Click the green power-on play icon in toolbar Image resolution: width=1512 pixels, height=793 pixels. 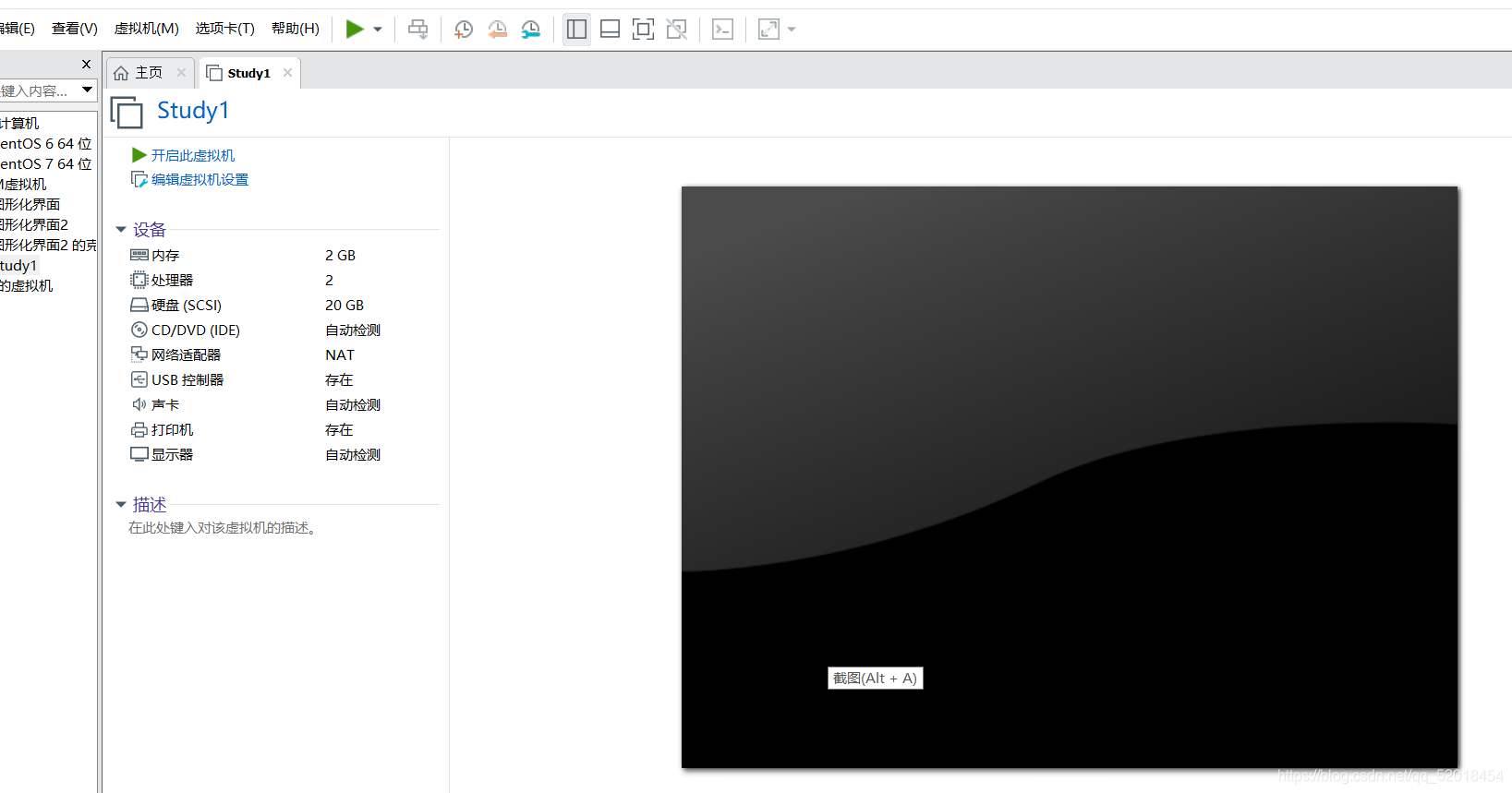(x=355, y=30)
